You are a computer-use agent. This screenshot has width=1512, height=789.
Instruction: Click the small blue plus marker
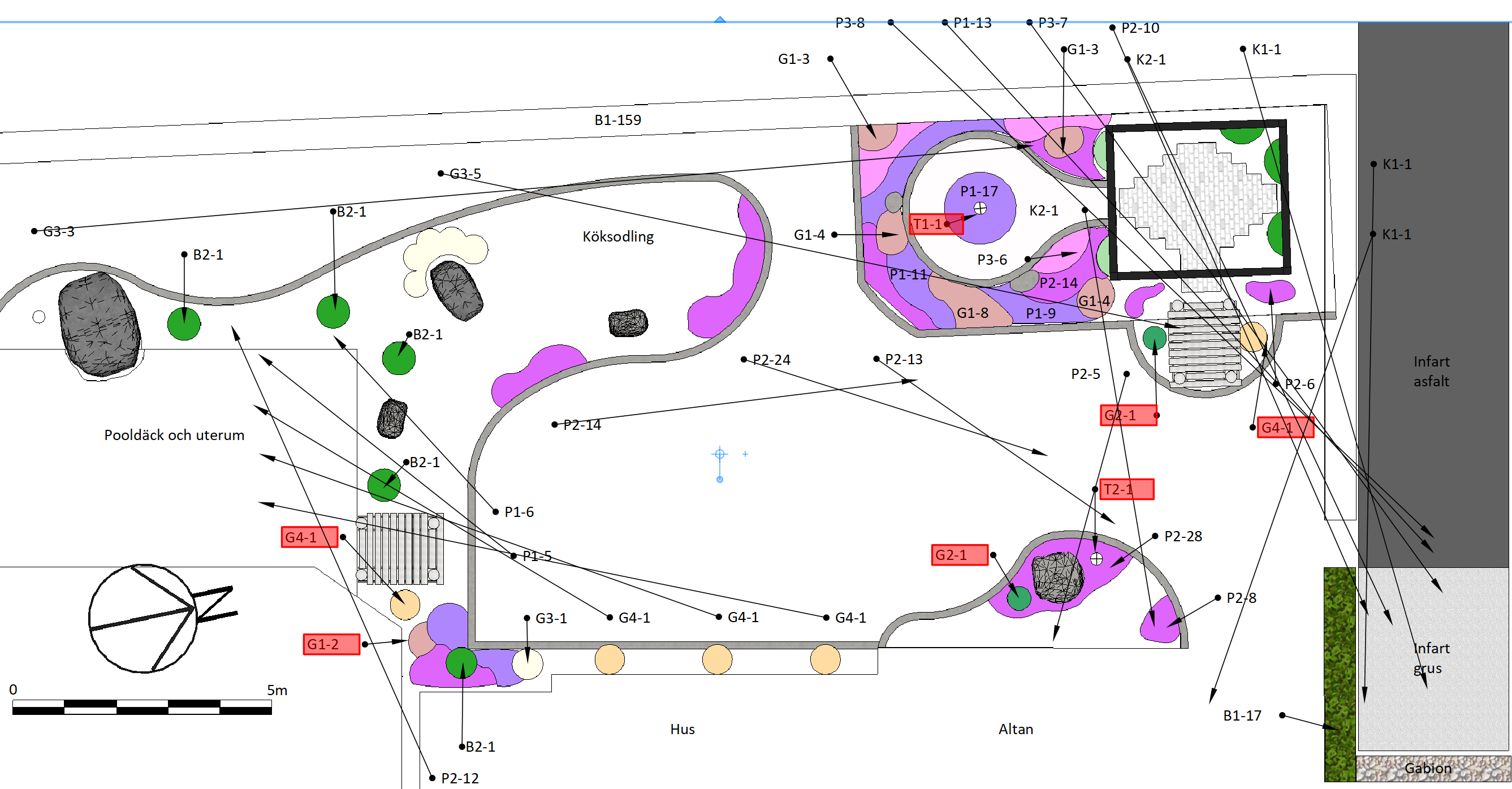[745, 454]
